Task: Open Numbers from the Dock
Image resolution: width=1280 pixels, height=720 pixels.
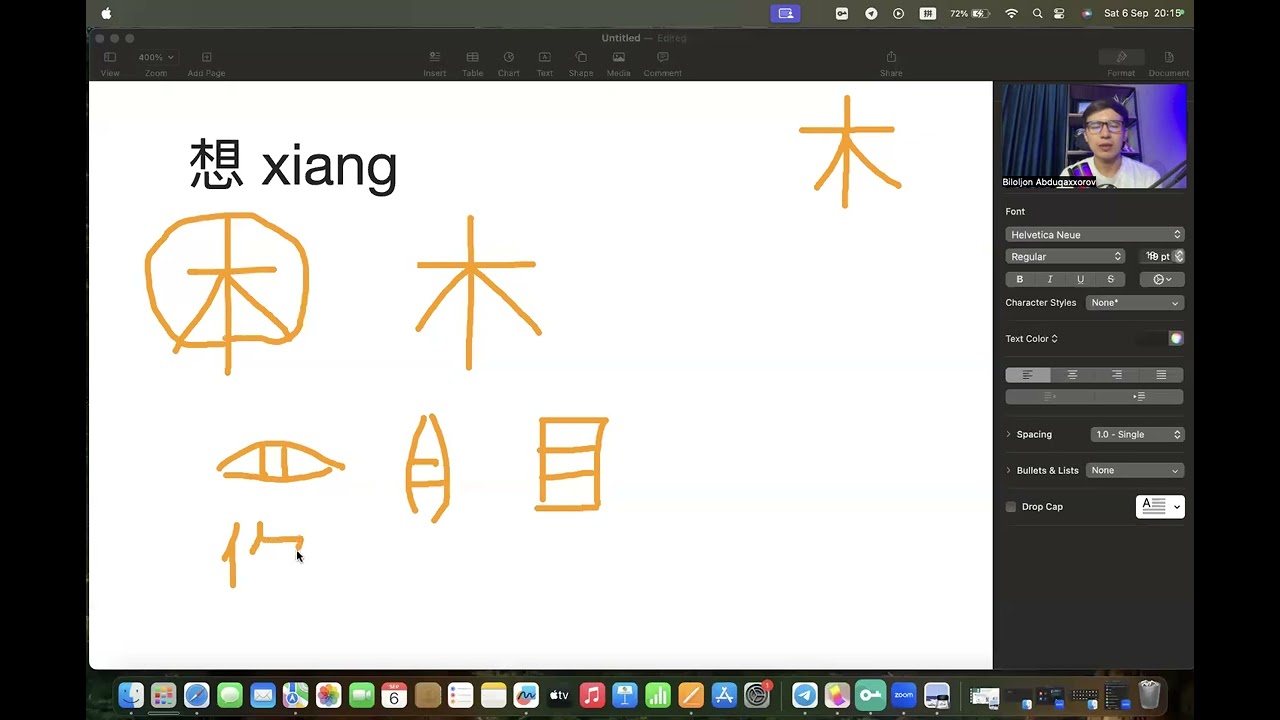Action: tap(658, 695)
